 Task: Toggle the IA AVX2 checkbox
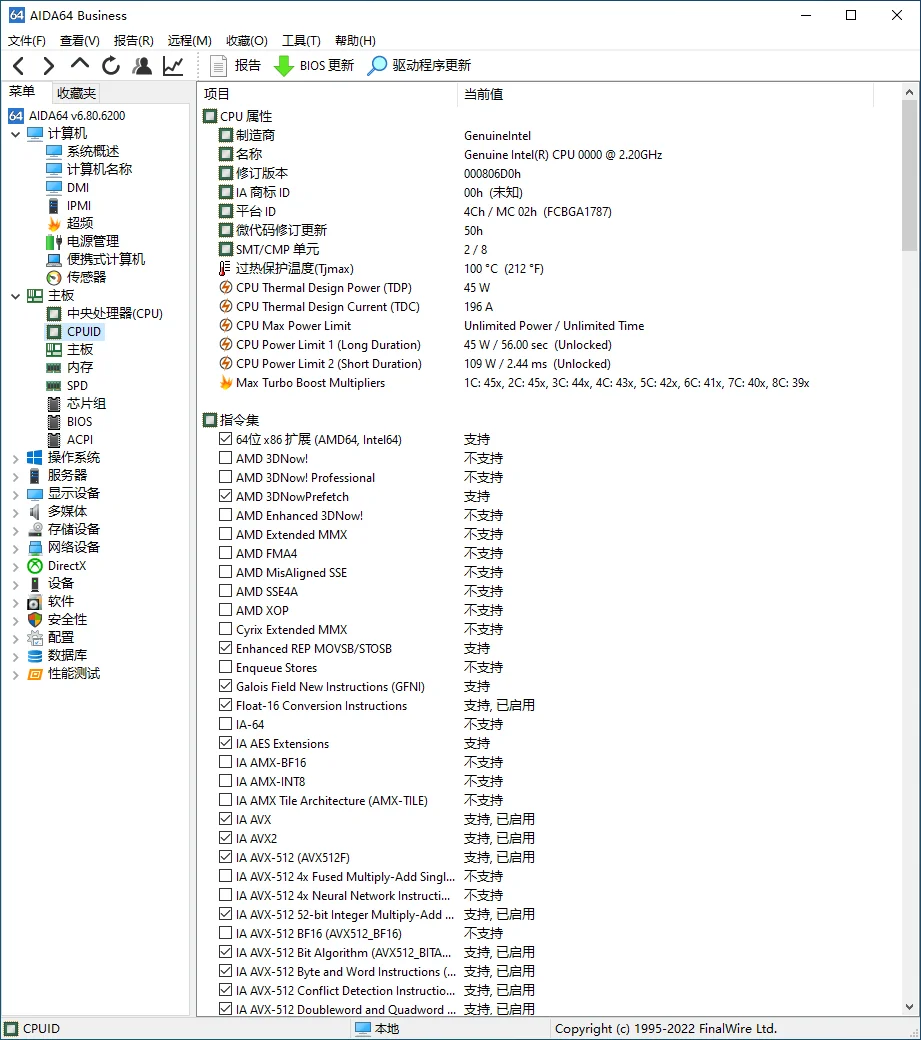(x=225, y=838)
